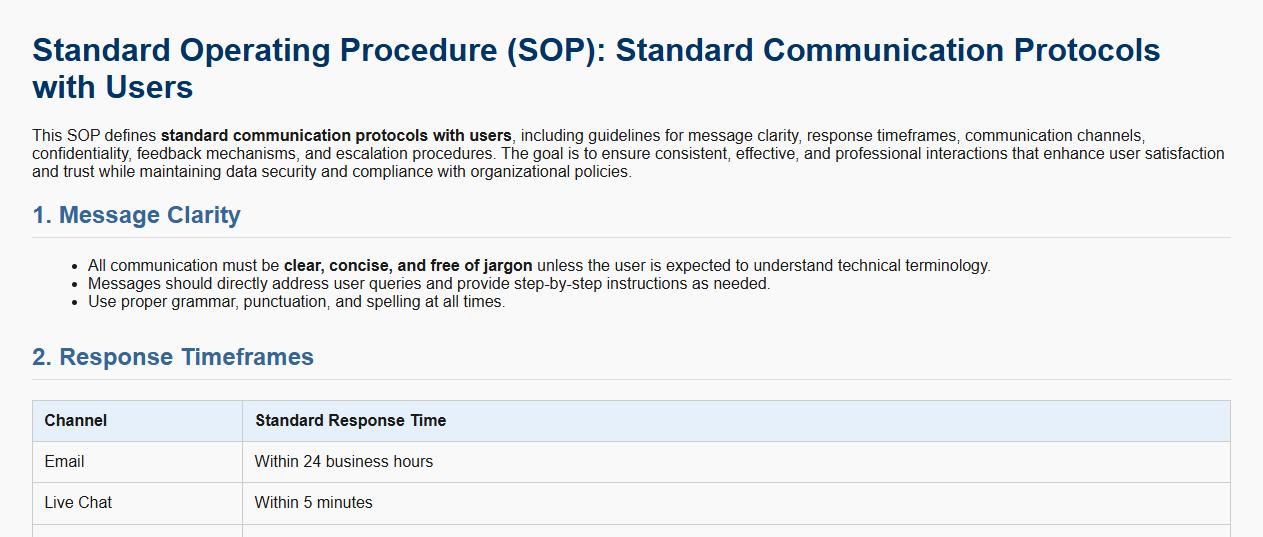The height and width of the screenshot is (537, 1263).
Task: Click the '1. Message Clarity' heading
Action: (136, 215)
